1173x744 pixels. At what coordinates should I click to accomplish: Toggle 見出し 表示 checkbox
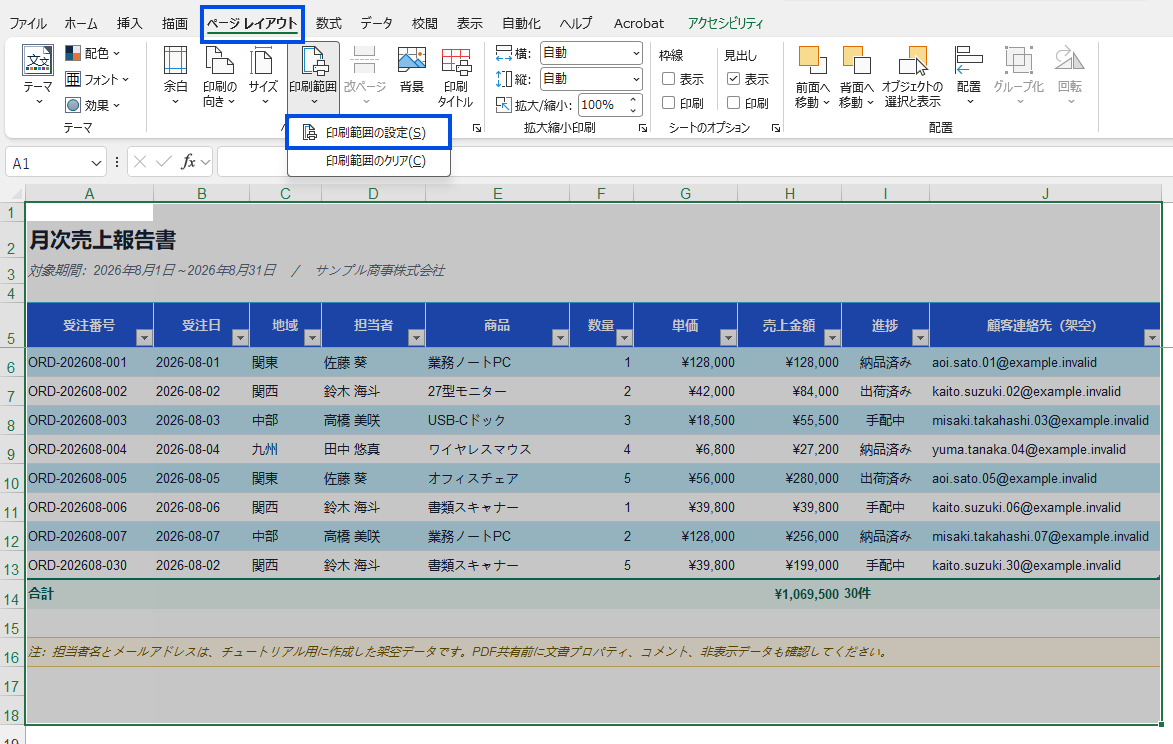734,79
